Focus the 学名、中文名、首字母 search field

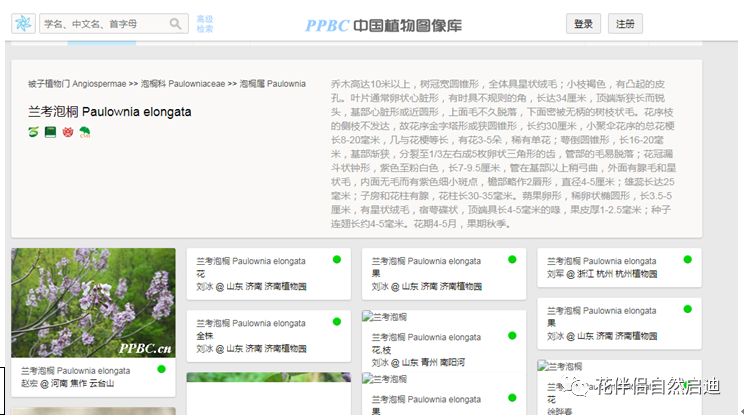[x=114, y=24]
